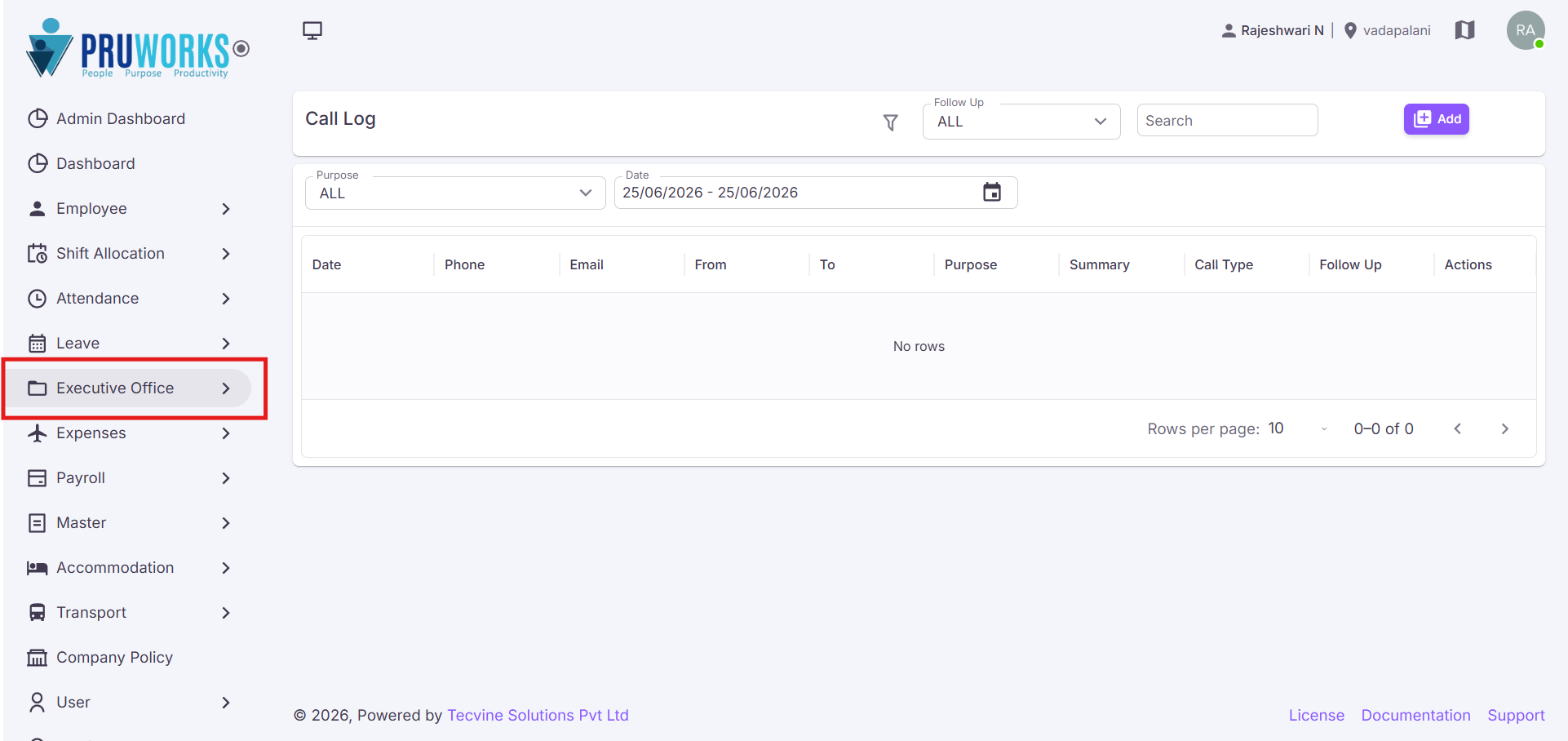Open the date calendar picker icon
The width and height of the screenshot is (1568, 741).
point(992,193)
